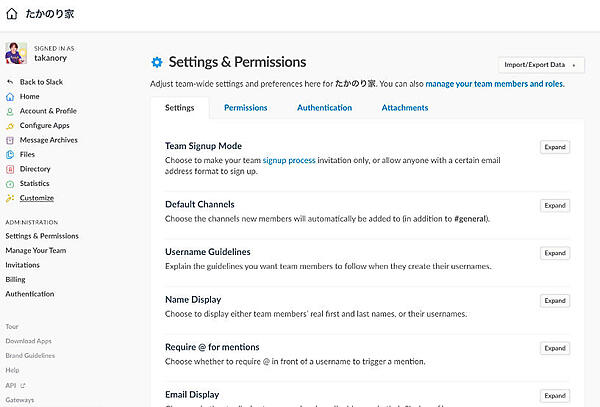Click the Back to Slack arrow icon
600x407 pixels.
(10, 82)
